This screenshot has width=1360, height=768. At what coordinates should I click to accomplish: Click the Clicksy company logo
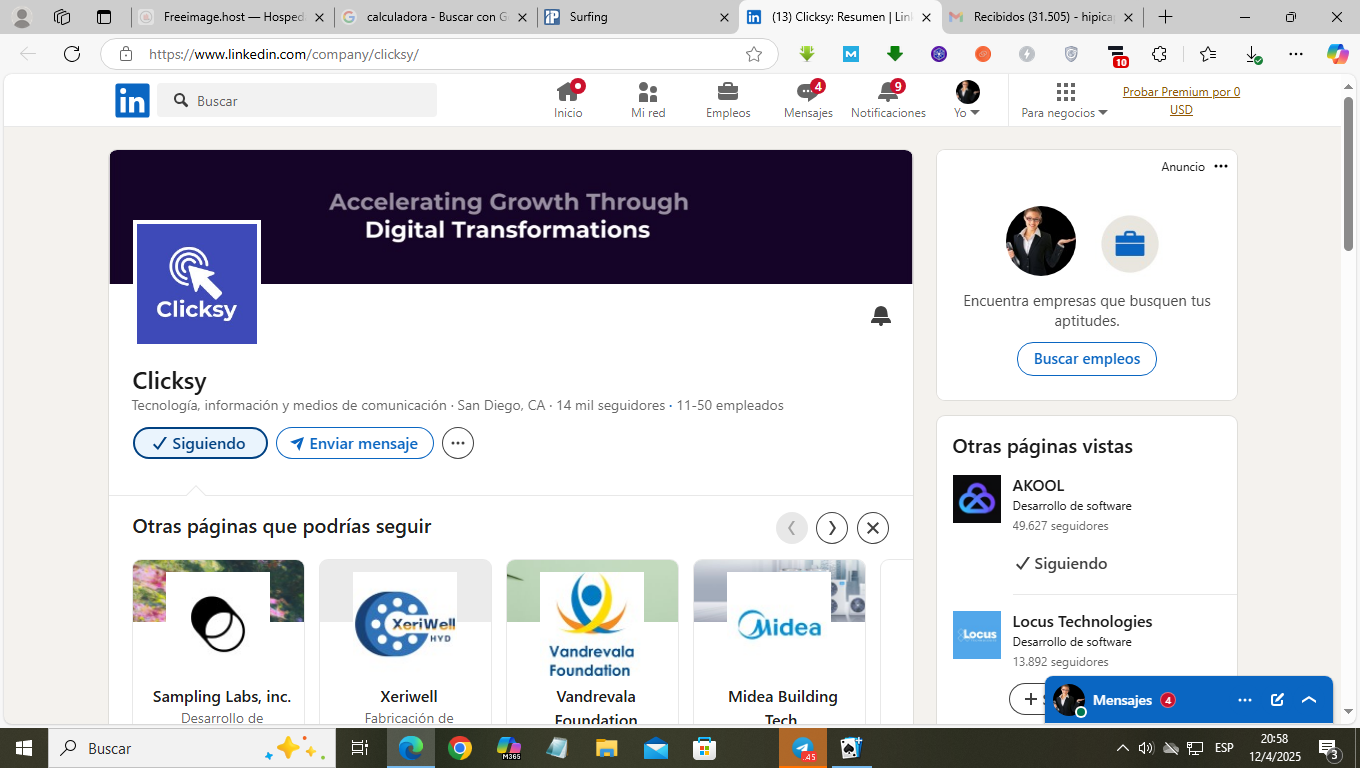(197, 284)
